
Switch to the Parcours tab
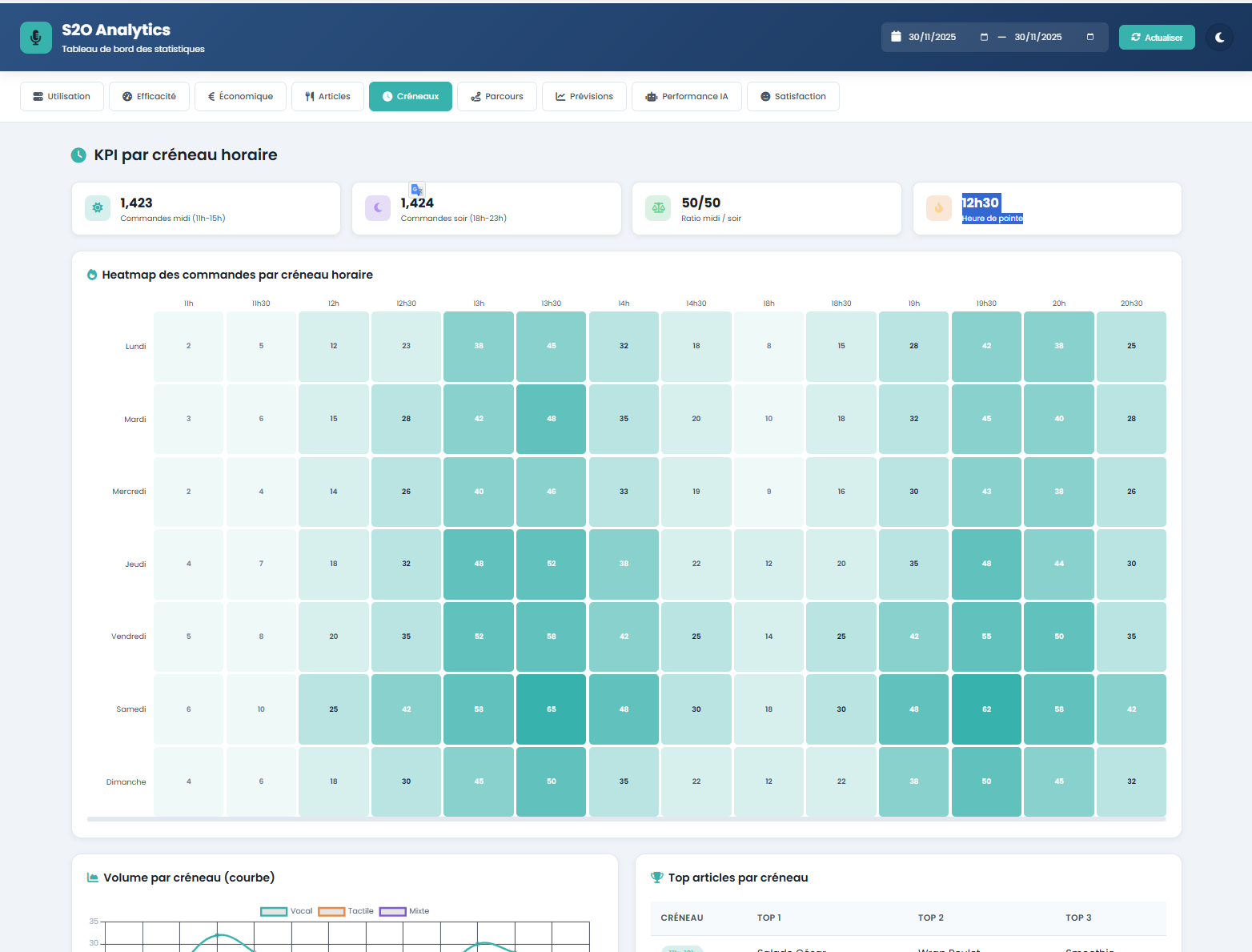click(x=497, y=96)
